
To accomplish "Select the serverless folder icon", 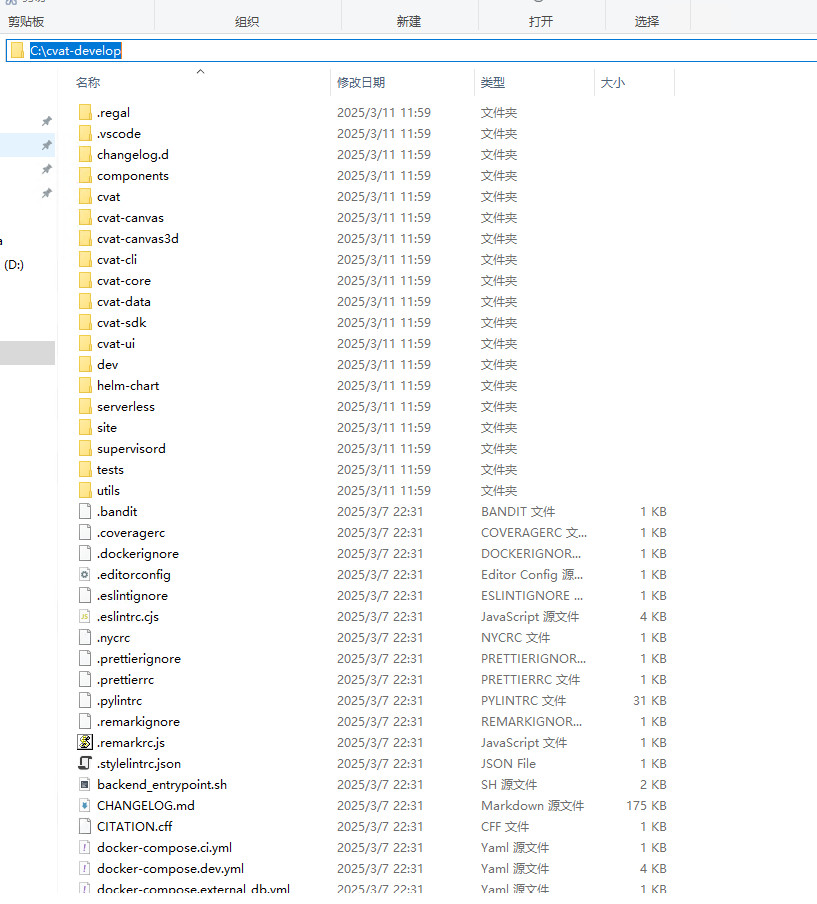I will tap(85, 406).
